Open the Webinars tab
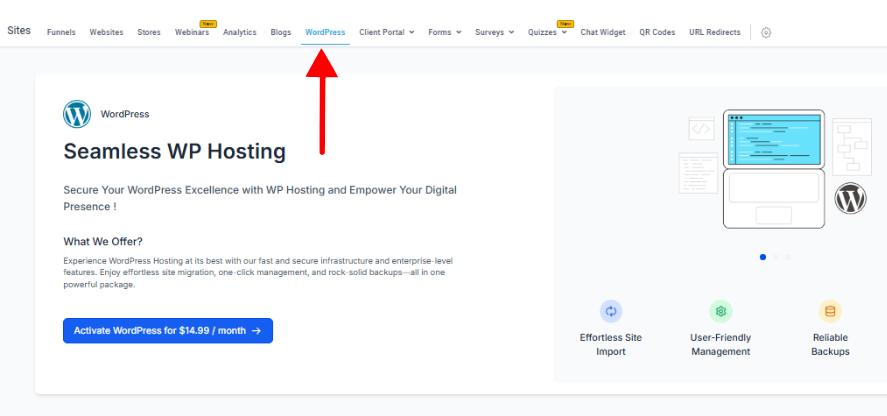Image resolution: width=887 pixels, height=416 pixels. click(192, 32)
